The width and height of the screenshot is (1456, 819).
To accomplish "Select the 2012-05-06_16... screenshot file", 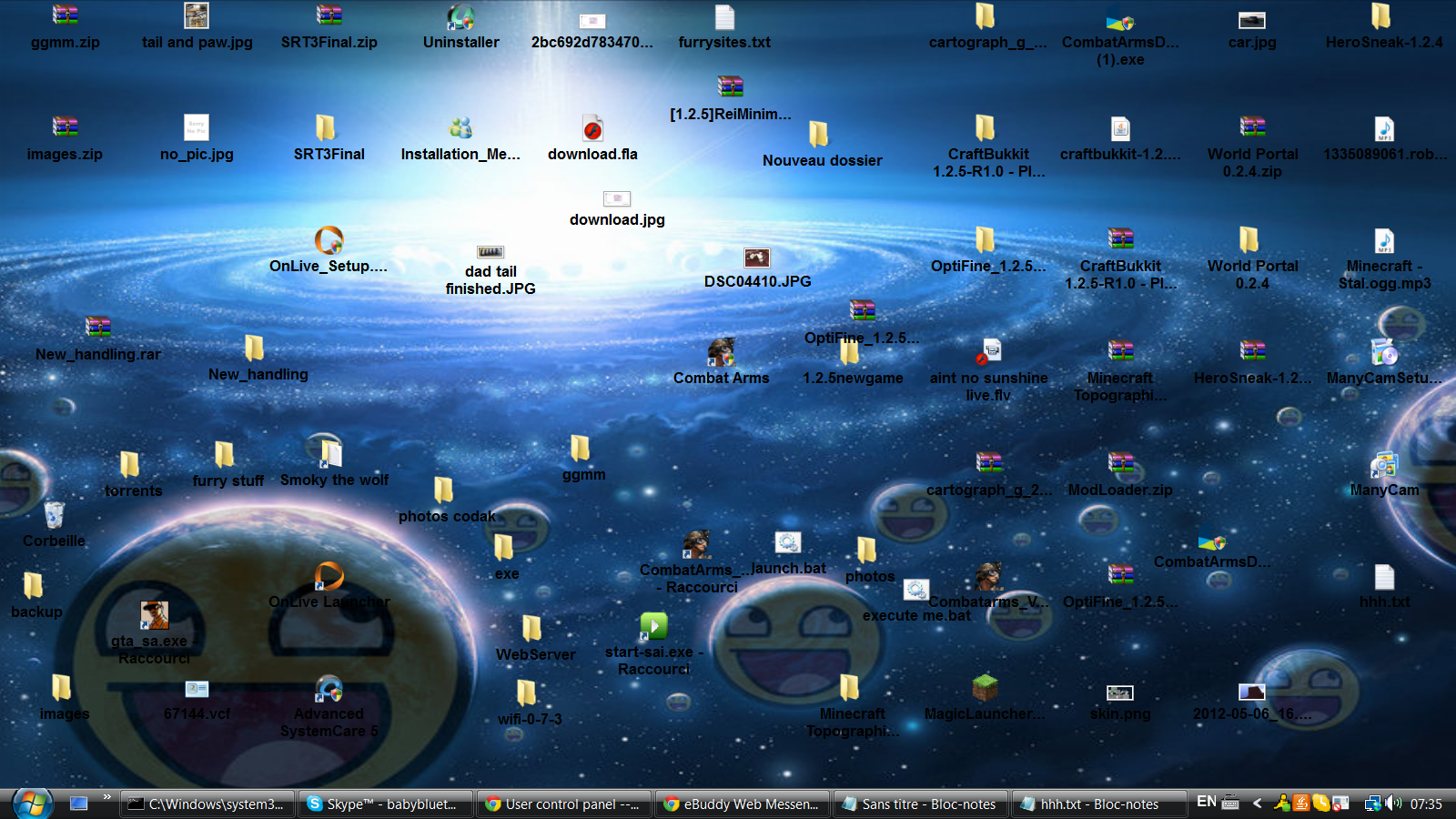I will tap(1252, 692).
